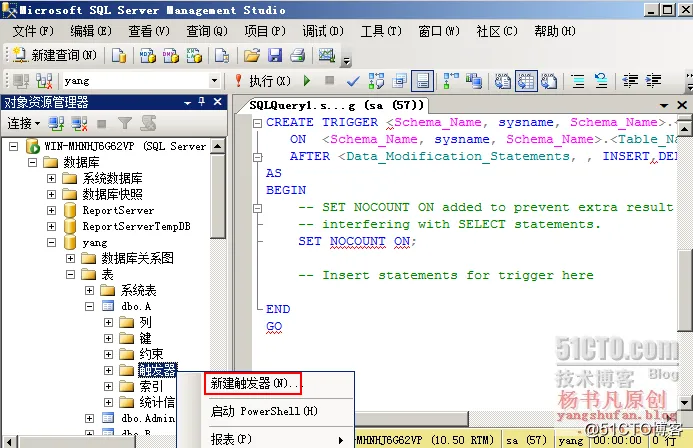Collapse the 数据库 folder
693x448 pixels.
point(32,162)
